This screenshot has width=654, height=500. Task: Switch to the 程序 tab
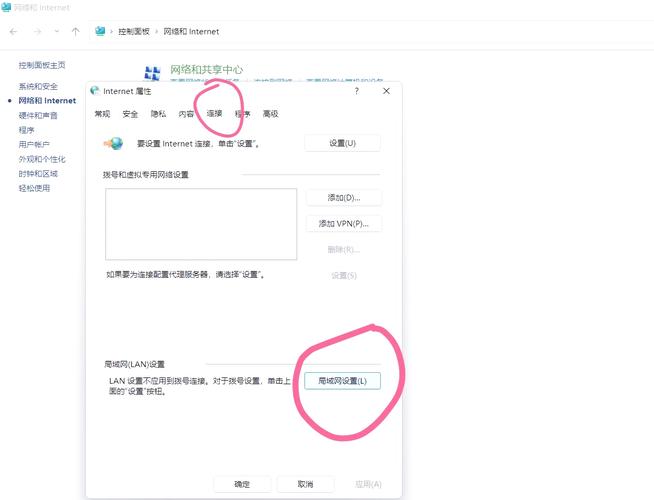242,114
